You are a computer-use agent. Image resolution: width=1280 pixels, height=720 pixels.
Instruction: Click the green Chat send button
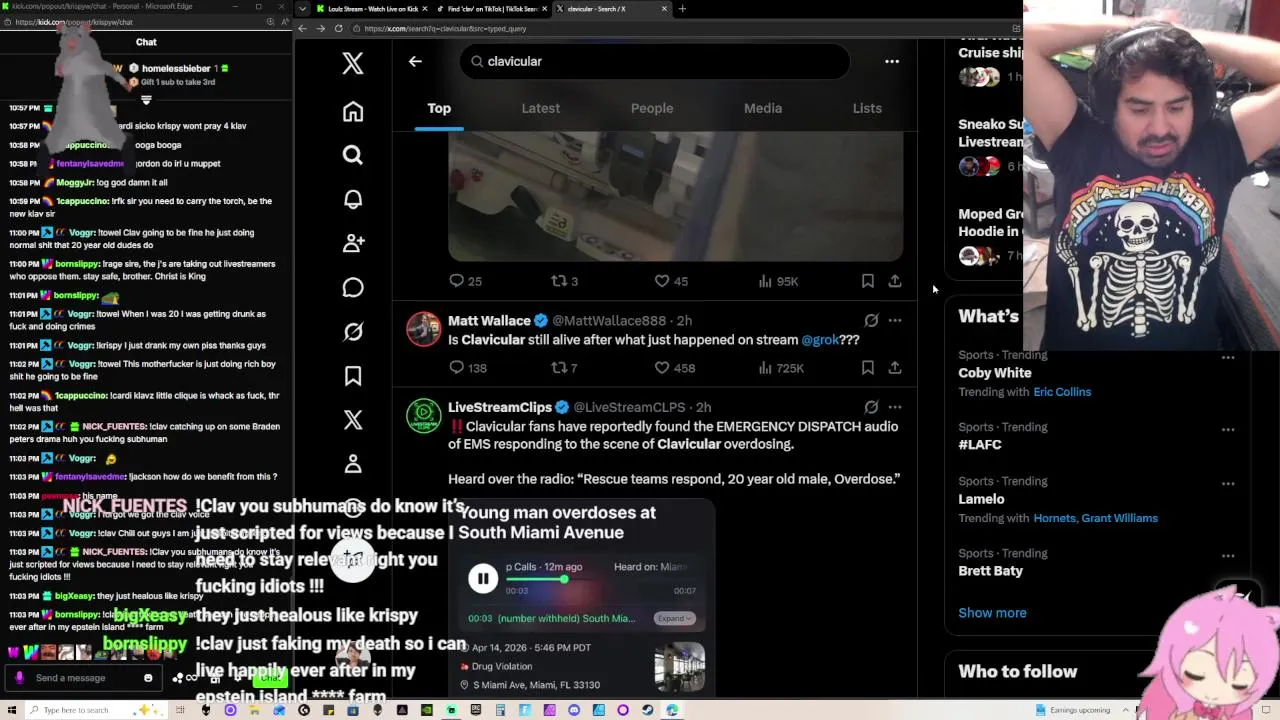(x=269, y=678)
